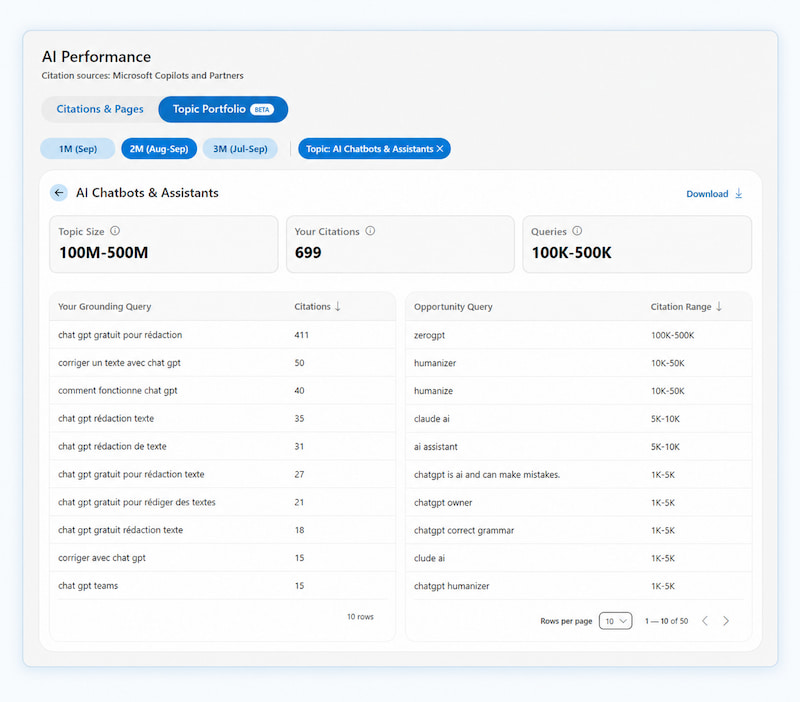Click the 411 citations value

click(302, 335)
